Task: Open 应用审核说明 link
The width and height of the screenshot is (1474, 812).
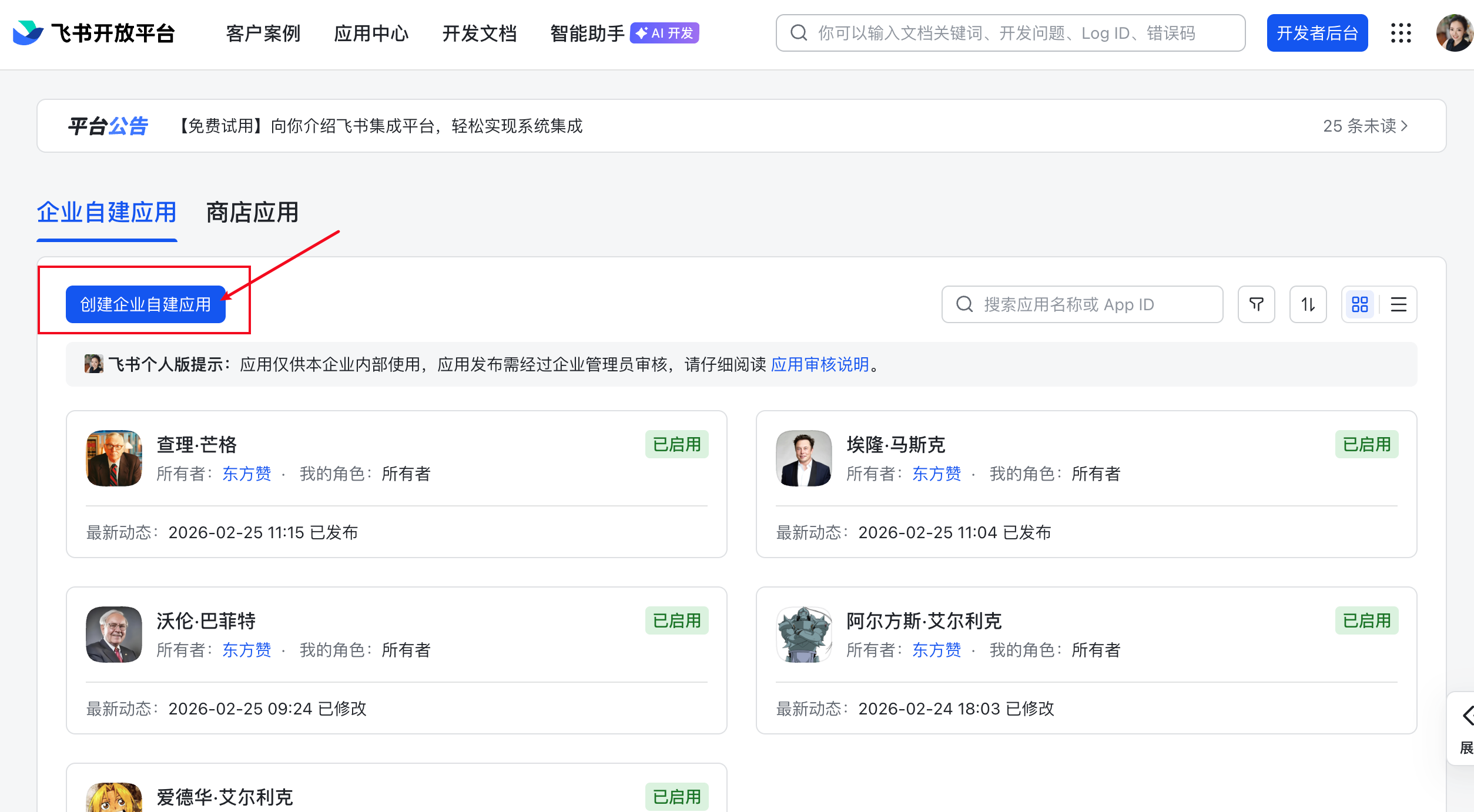Action: click(819, 365)
